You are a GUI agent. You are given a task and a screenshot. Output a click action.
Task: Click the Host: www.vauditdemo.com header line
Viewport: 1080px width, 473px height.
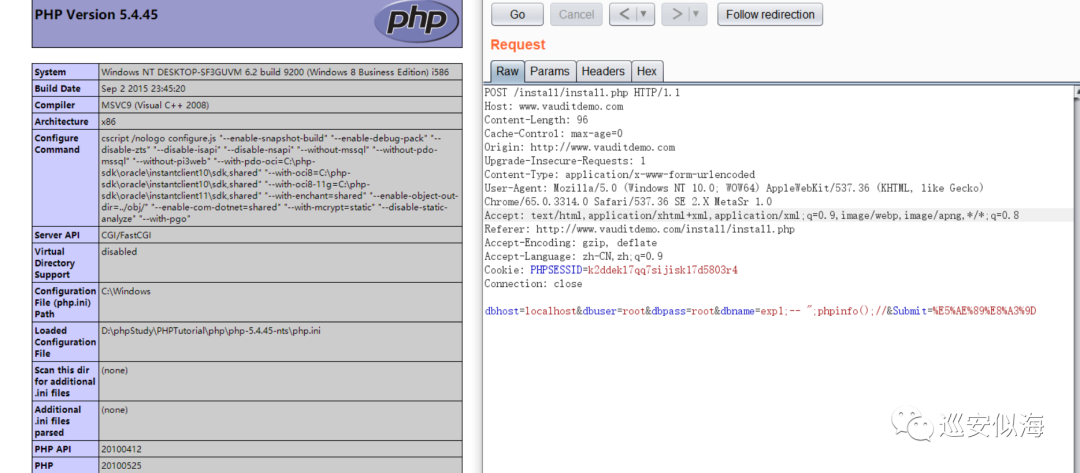(554, 106)
